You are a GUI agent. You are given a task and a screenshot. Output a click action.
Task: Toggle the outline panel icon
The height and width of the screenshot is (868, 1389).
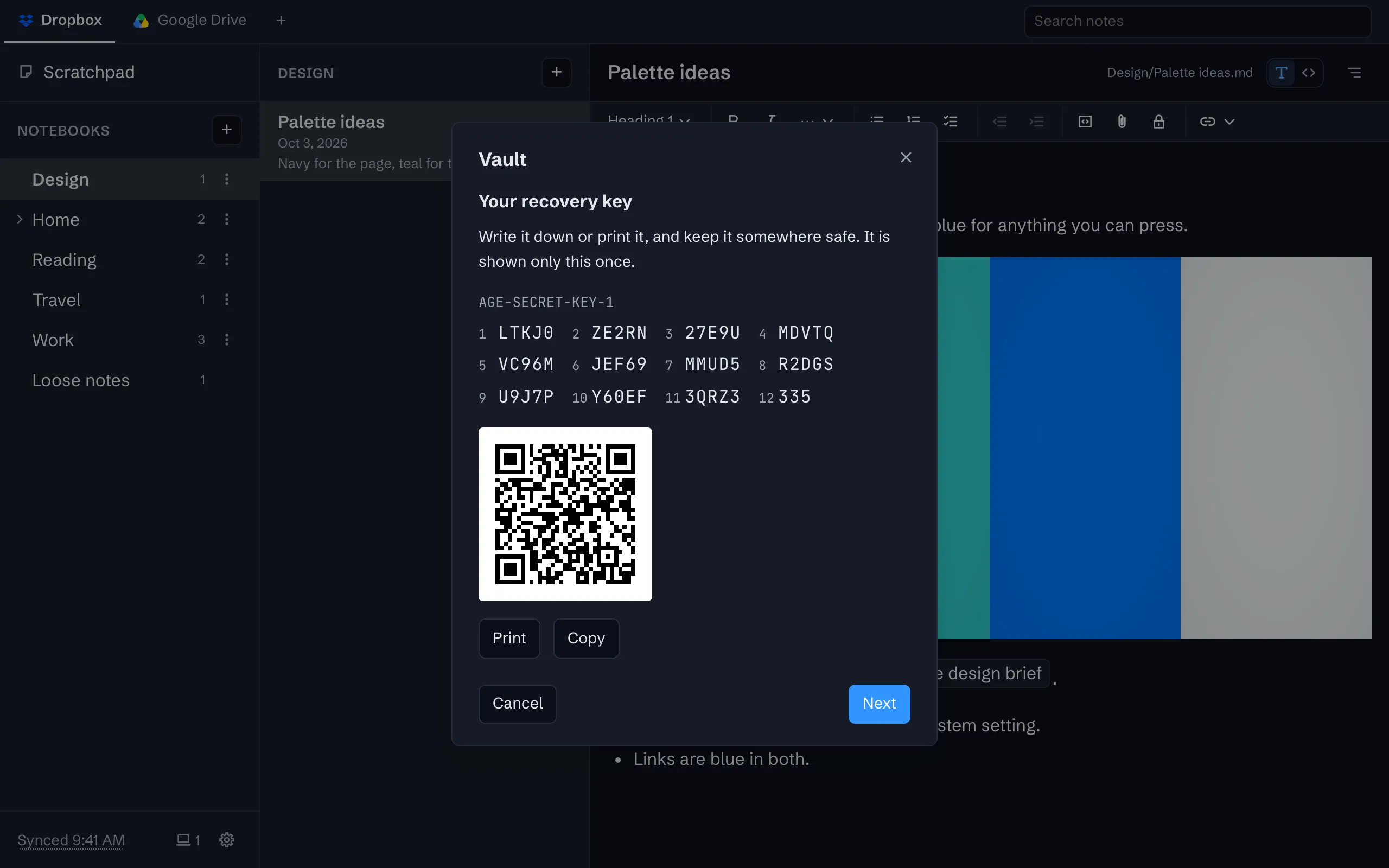point(1354,73)
